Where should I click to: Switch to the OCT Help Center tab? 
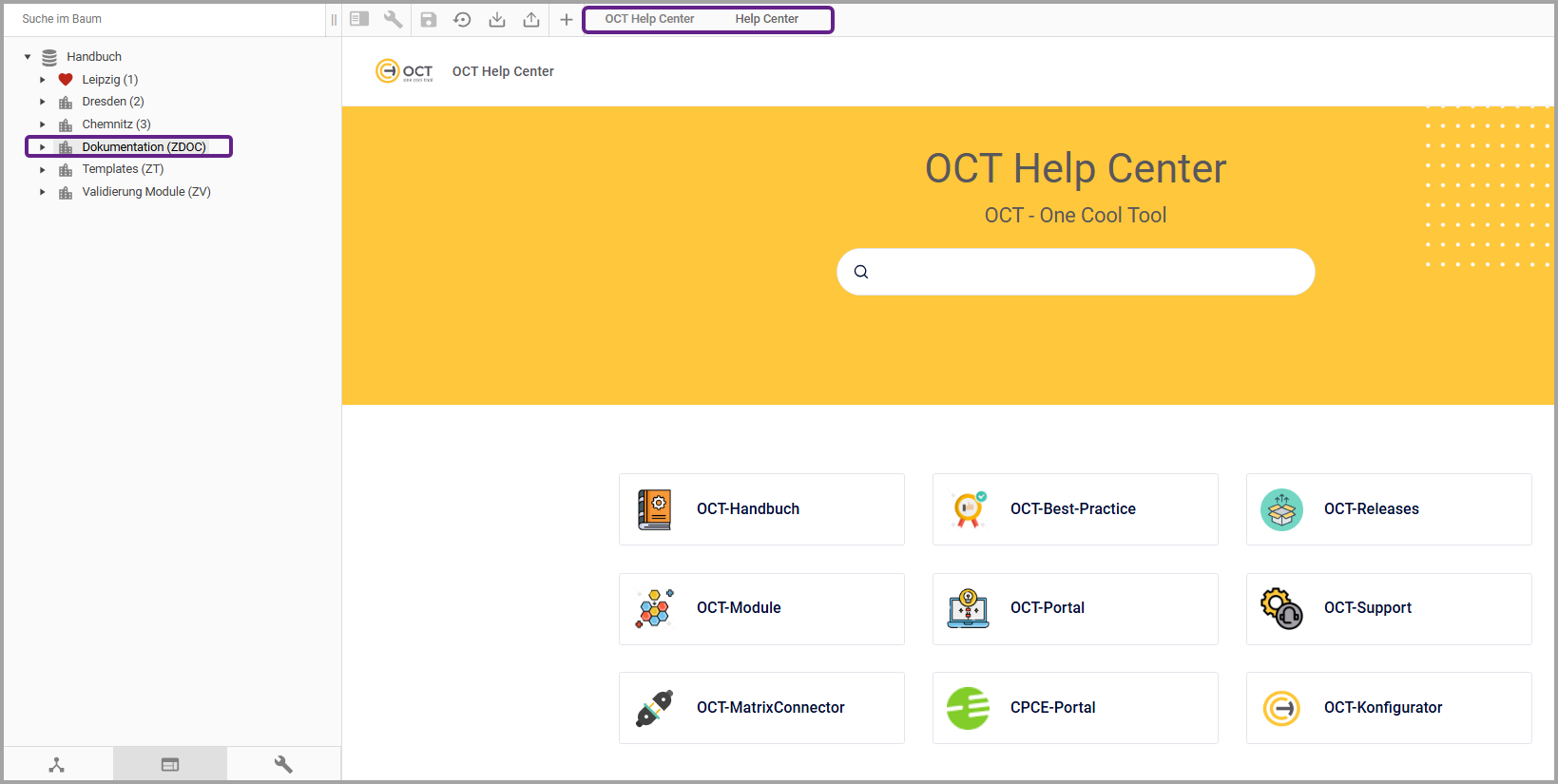(x=649, y=19)
